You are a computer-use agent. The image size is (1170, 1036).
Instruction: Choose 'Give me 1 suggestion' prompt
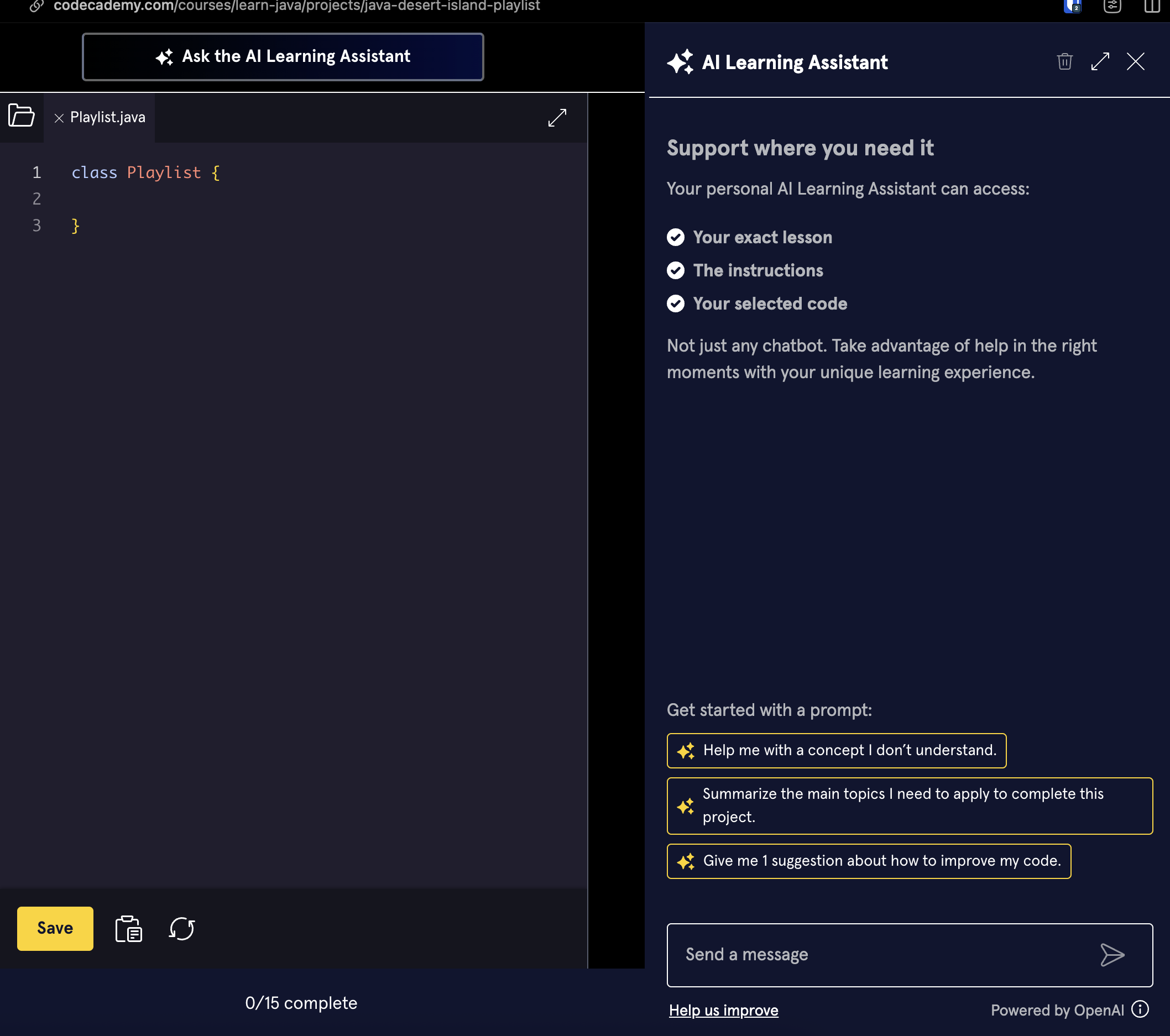[868, 861]
